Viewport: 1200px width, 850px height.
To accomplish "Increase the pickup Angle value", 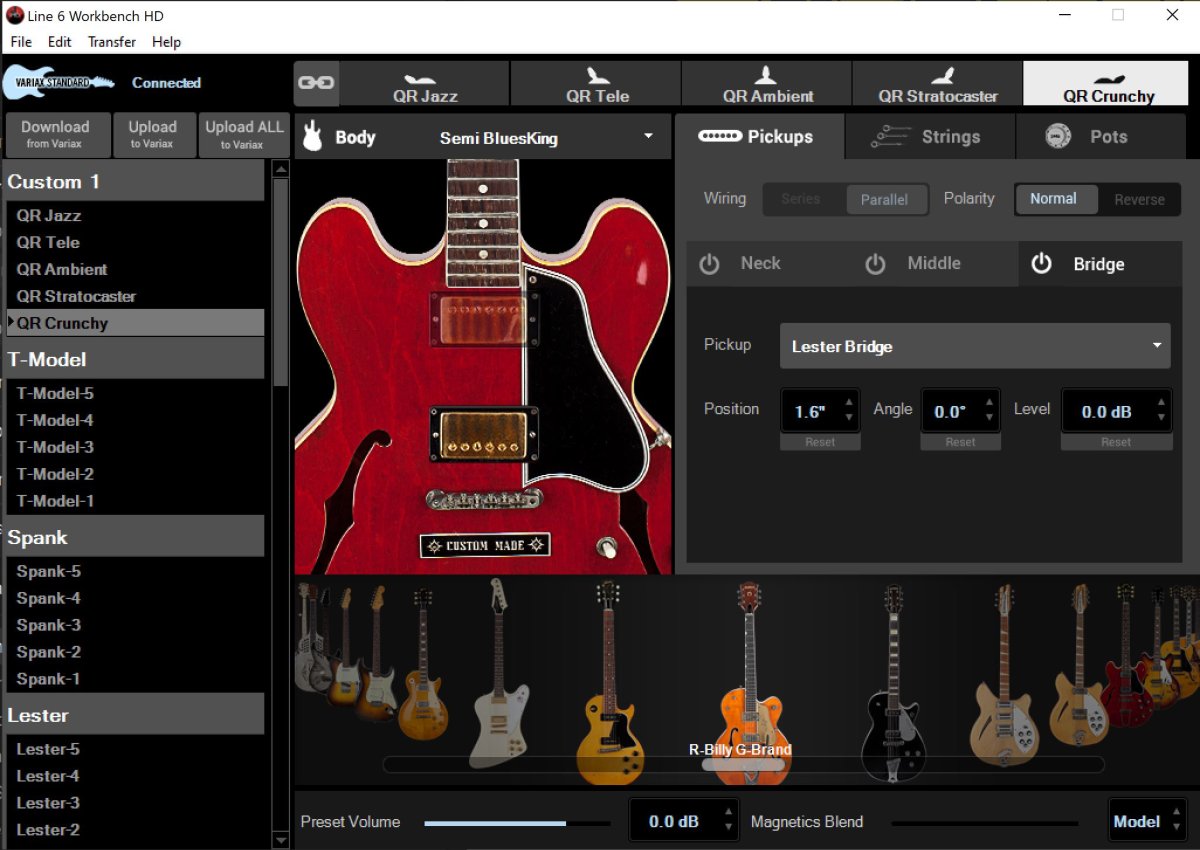I will point(989,403).
